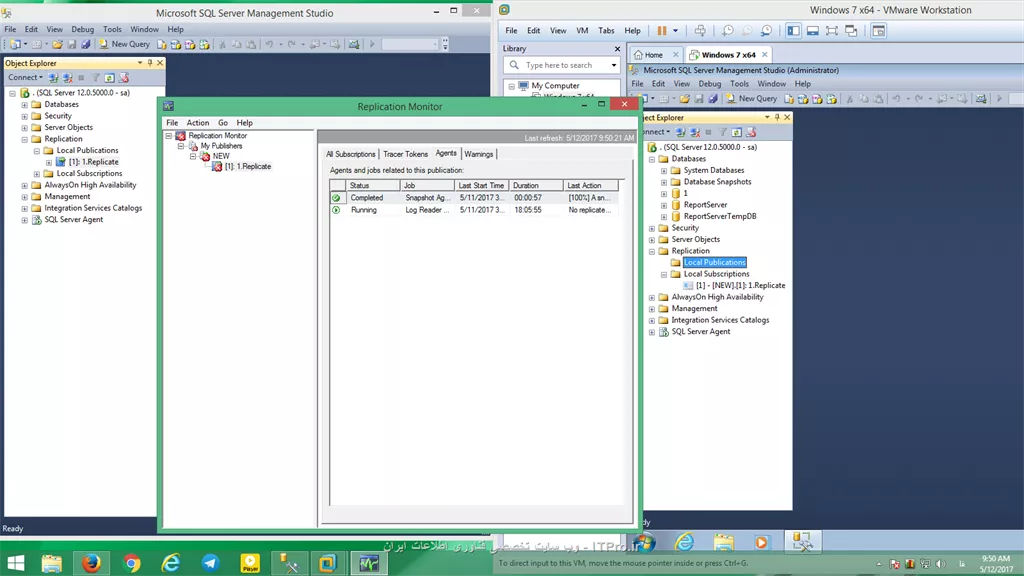Select SQL Server Agent in left Object Explorer

[73, 219]
